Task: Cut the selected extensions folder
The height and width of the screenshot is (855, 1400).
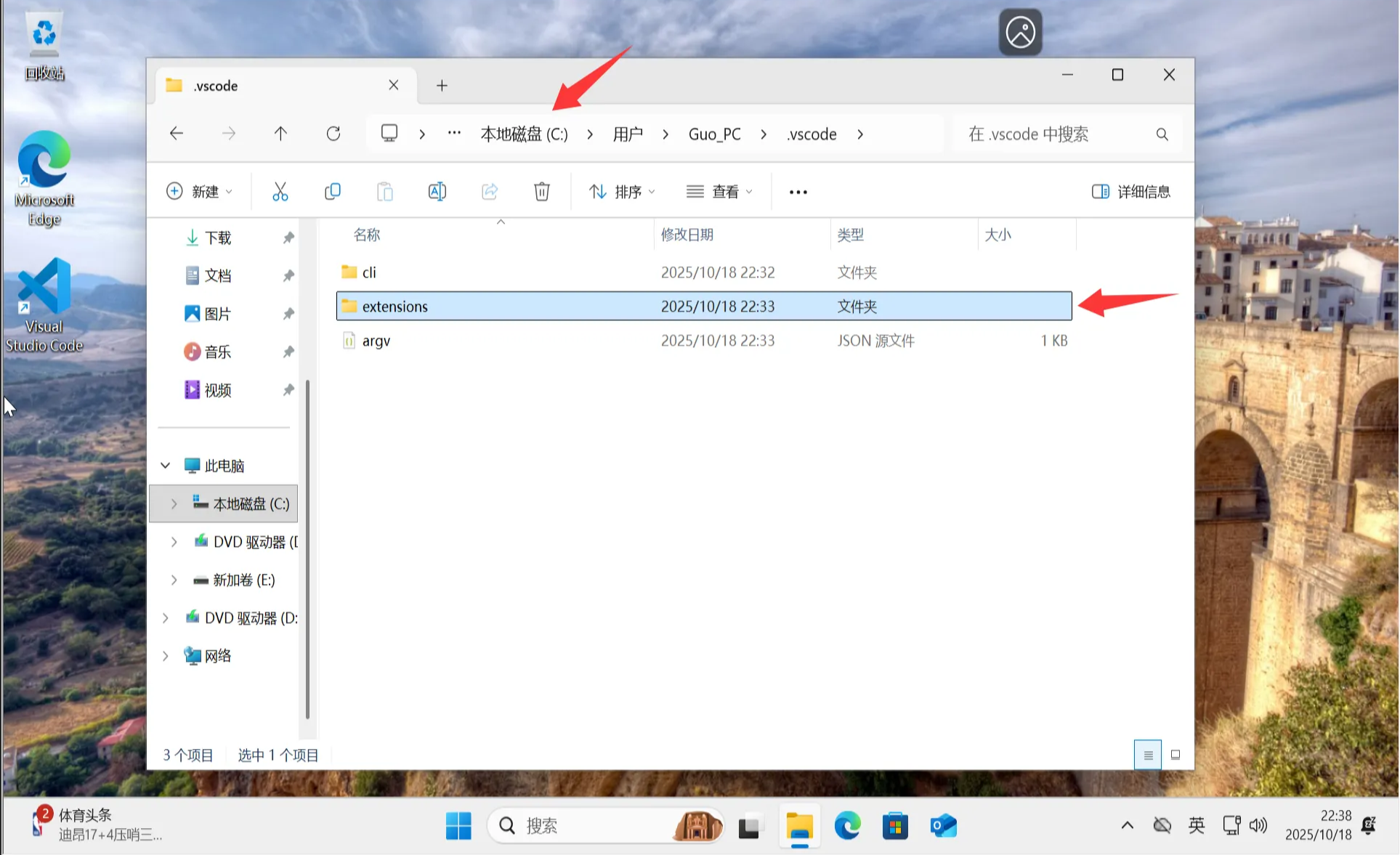Action: [x=280, y=191]
